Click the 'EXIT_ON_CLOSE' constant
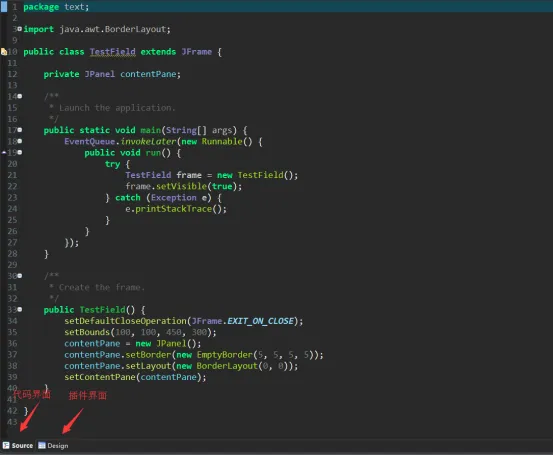This screenshot has height=455, width=554. tap(260, 321)
